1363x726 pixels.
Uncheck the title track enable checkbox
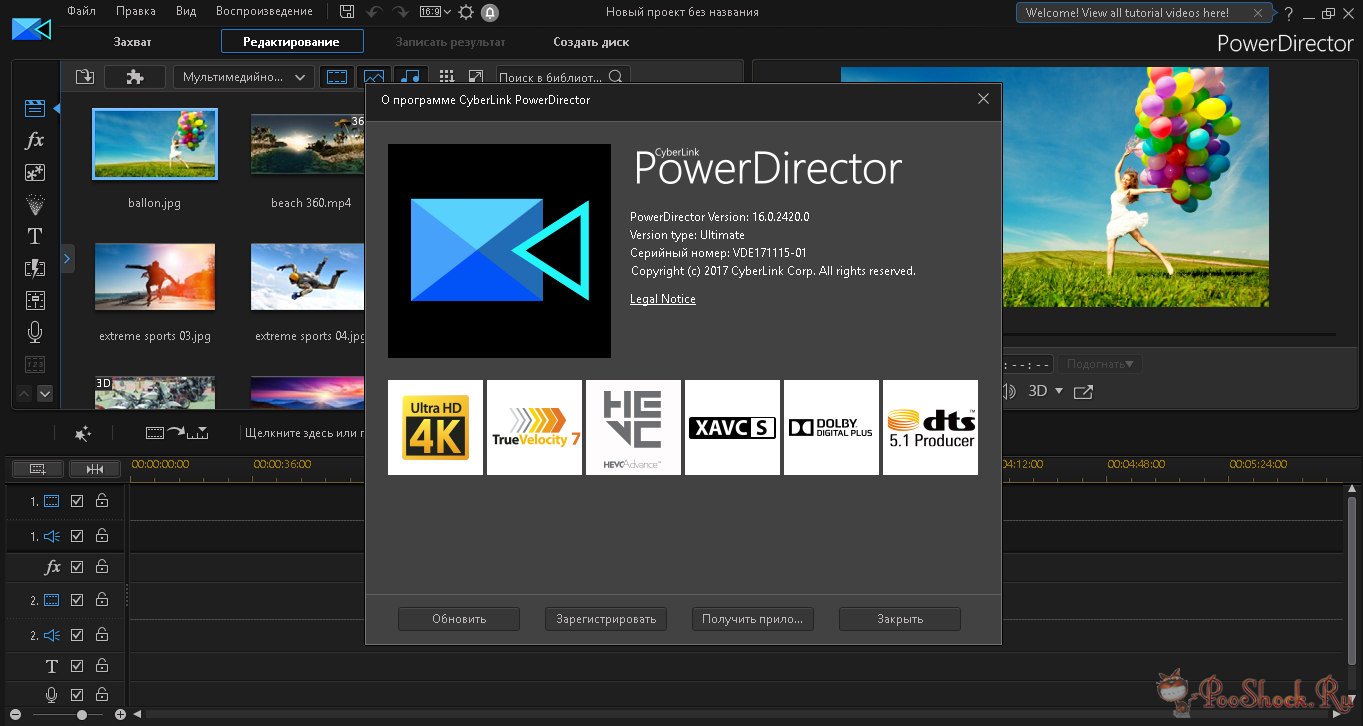77,666
